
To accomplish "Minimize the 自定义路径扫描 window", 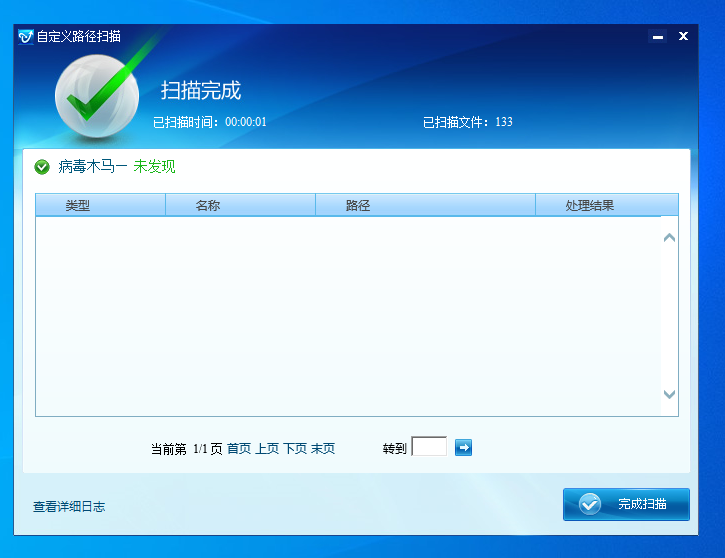I will pyautogui.click(x=657, y=37).
